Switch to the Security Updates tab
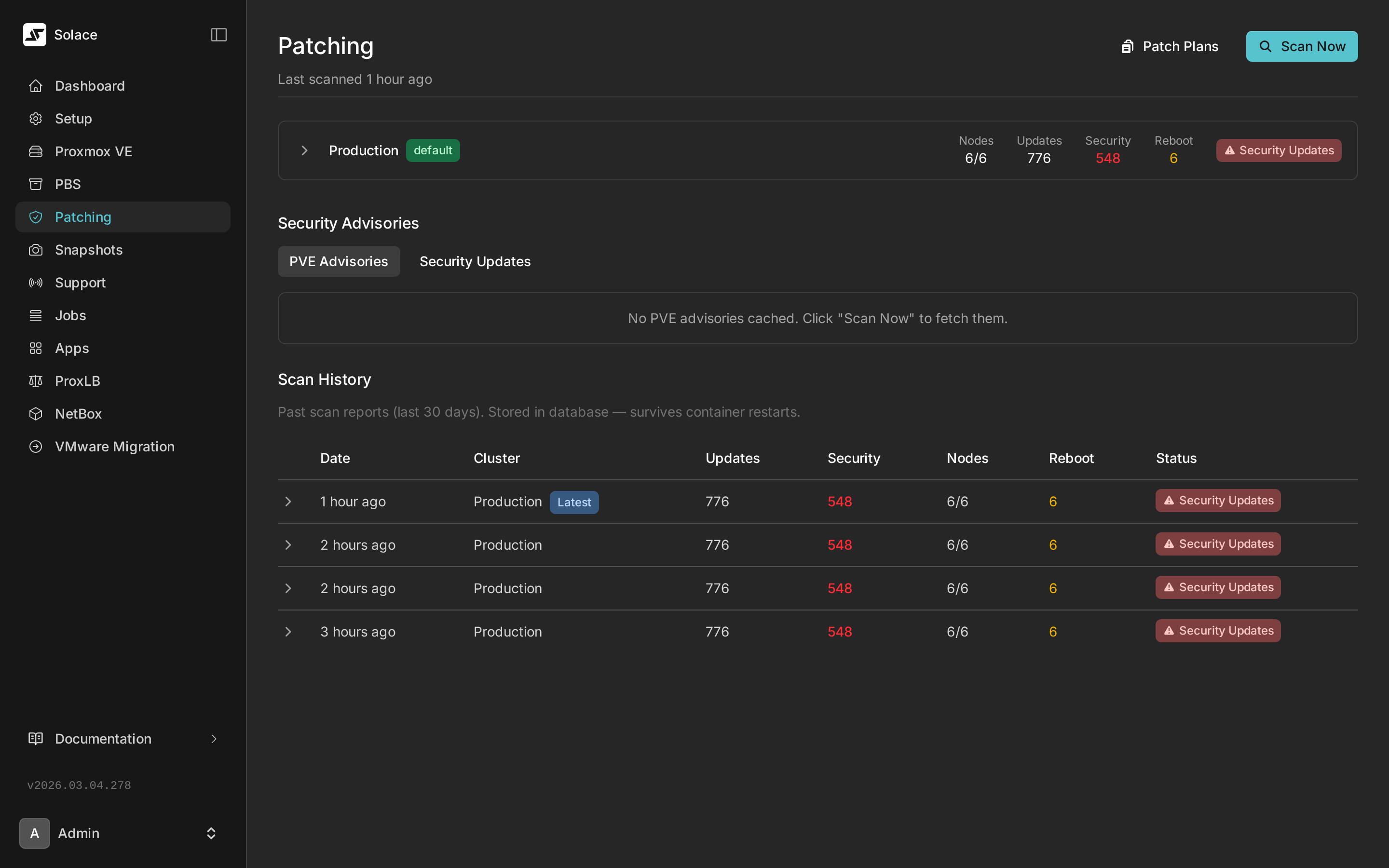 (x=475, y=261)
